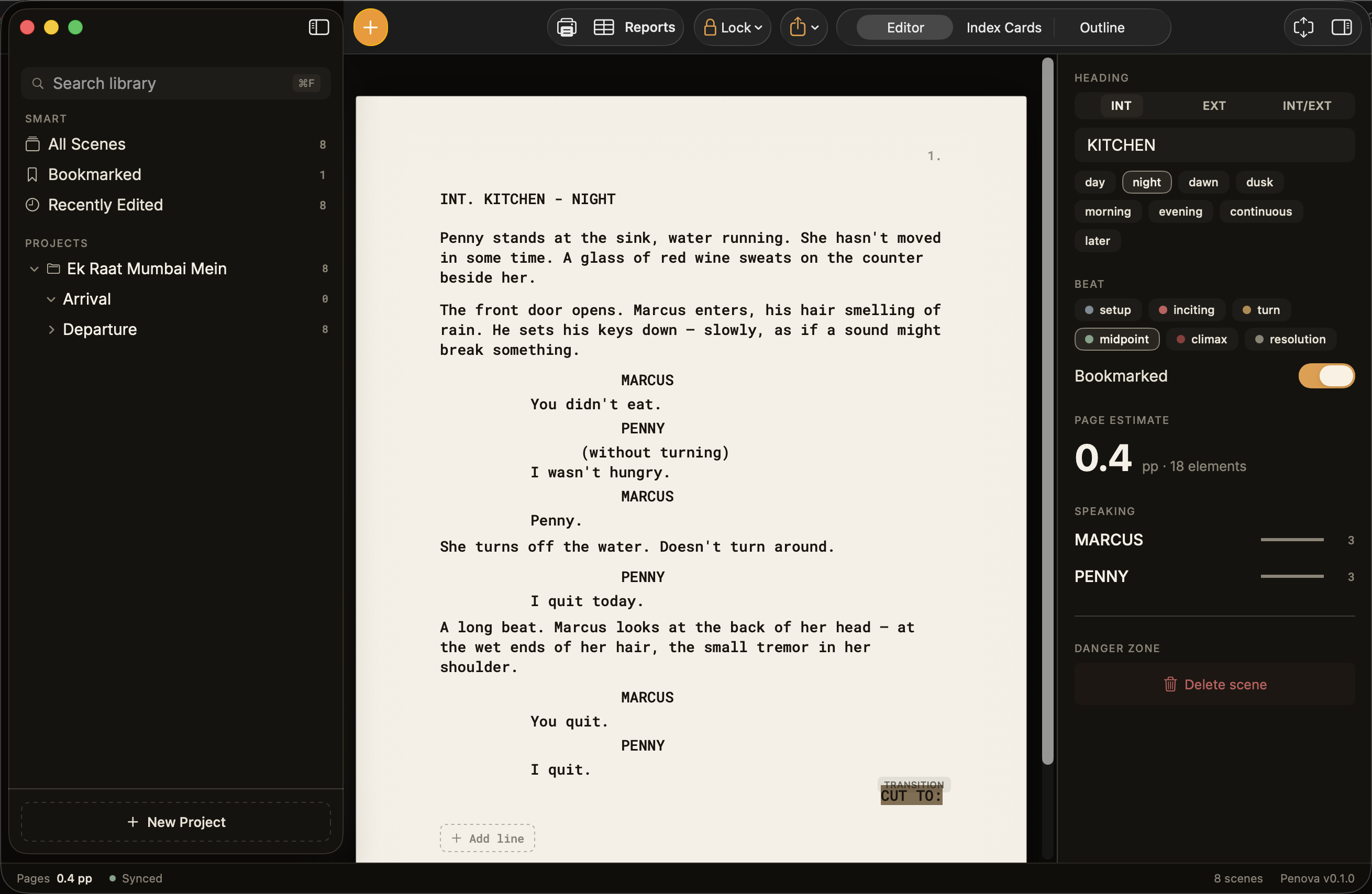This screenshot has width=1372, height=894.
Task: Click the Search library field
Action: point(175,84)
